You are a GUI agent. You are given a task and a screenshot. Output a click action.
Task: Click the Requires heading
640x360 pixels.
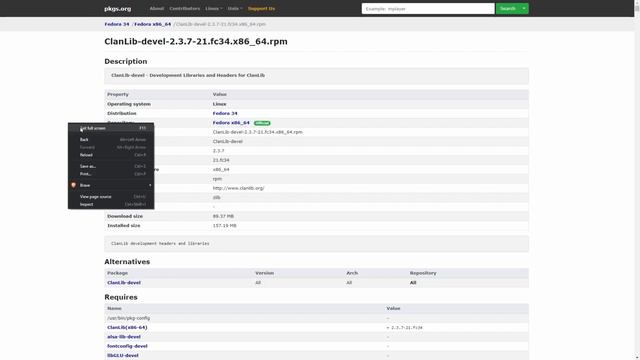[121, 297]
